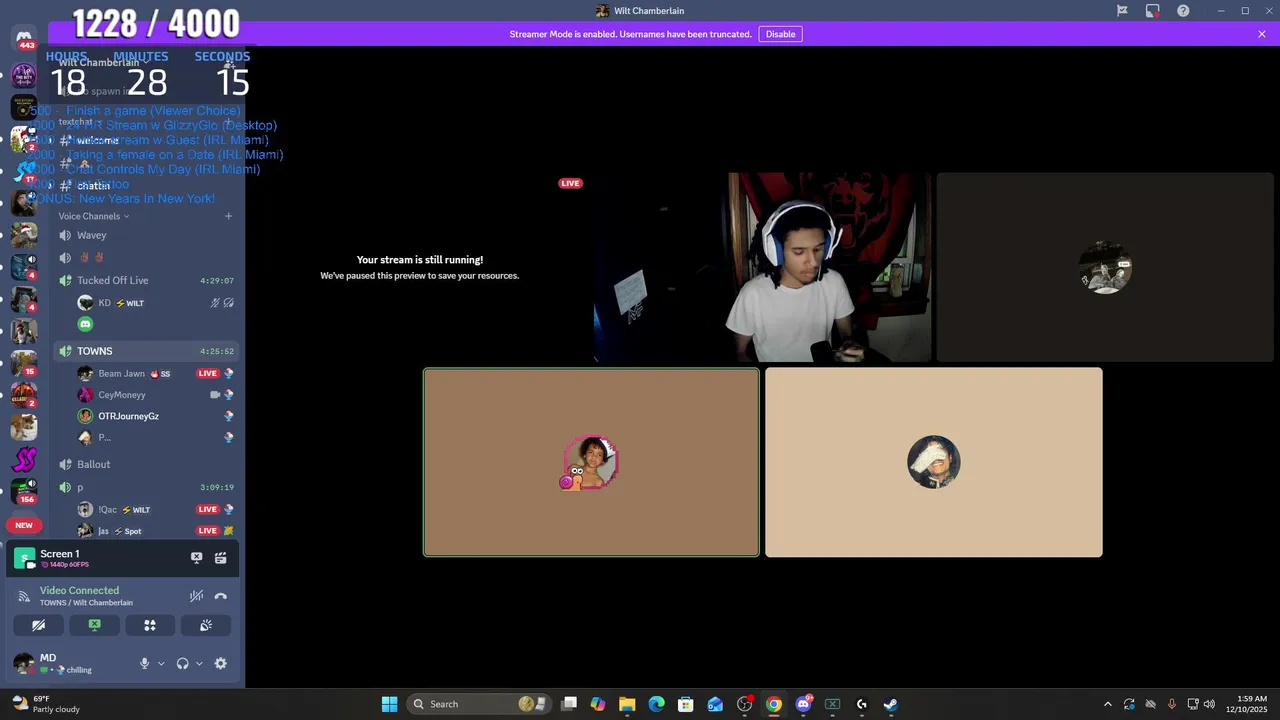Create a new voice channel with plus icon
The width and height of the screenshot is (1280, 720).
[228, 216]
